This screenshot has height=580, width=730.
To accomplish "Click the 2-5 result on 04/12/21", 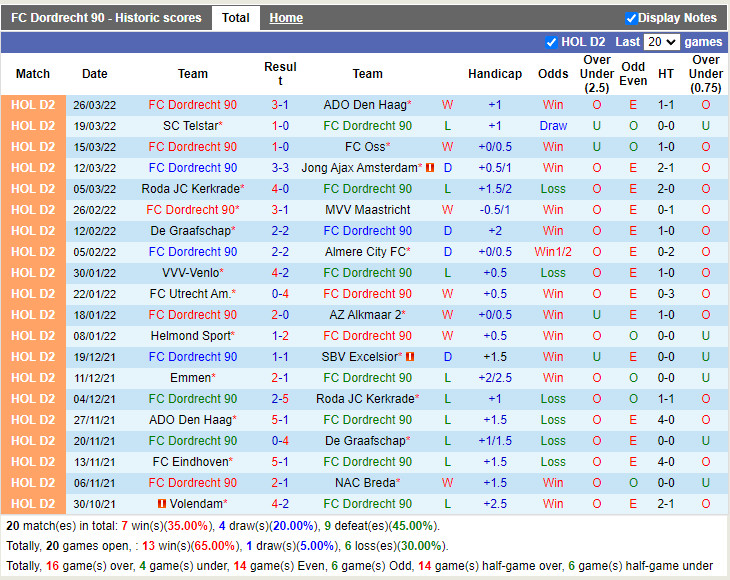I will [280, 399].
